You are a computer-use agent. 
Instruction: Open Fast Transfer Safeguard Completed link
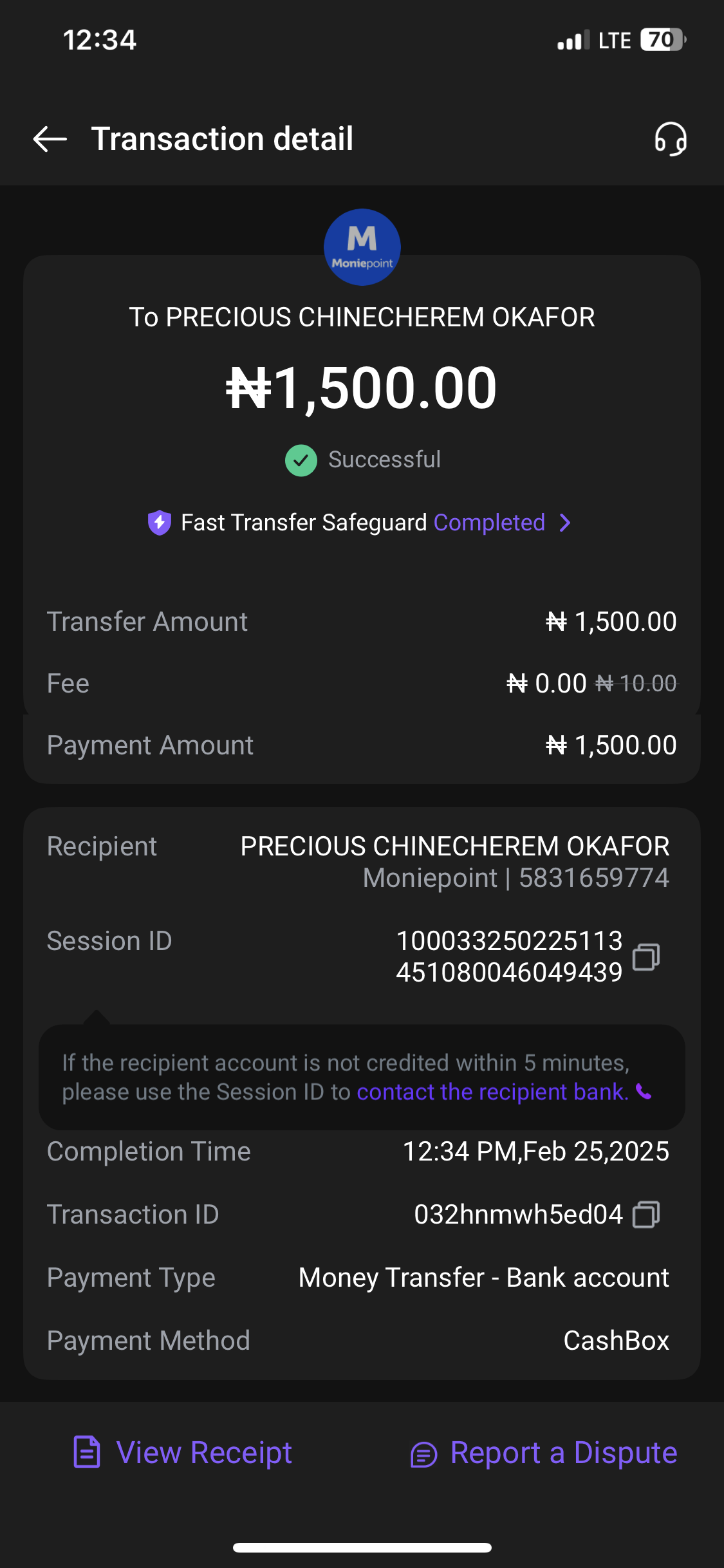489,523
